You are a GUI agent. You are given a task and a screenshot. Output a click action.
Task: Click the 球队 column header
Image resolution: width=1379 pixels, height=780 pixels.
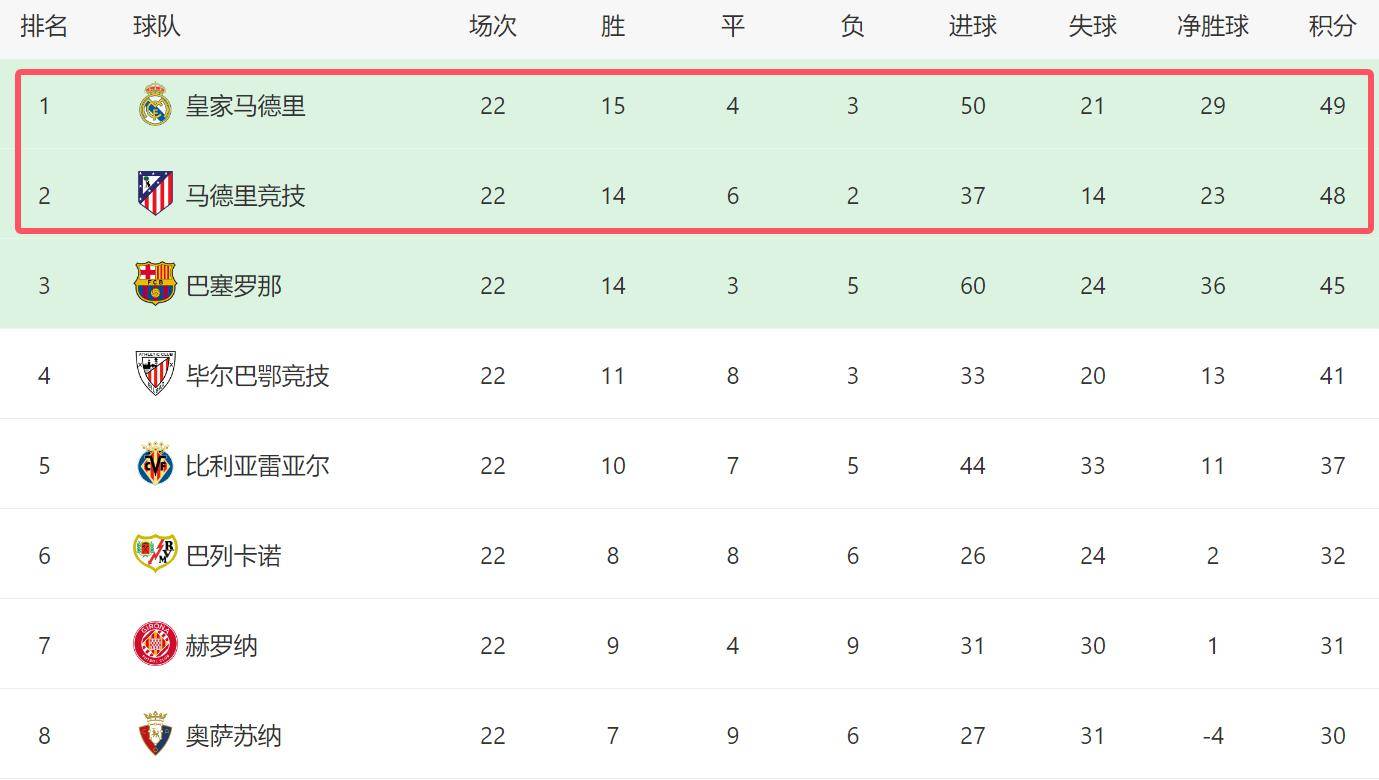click(157, 26)
